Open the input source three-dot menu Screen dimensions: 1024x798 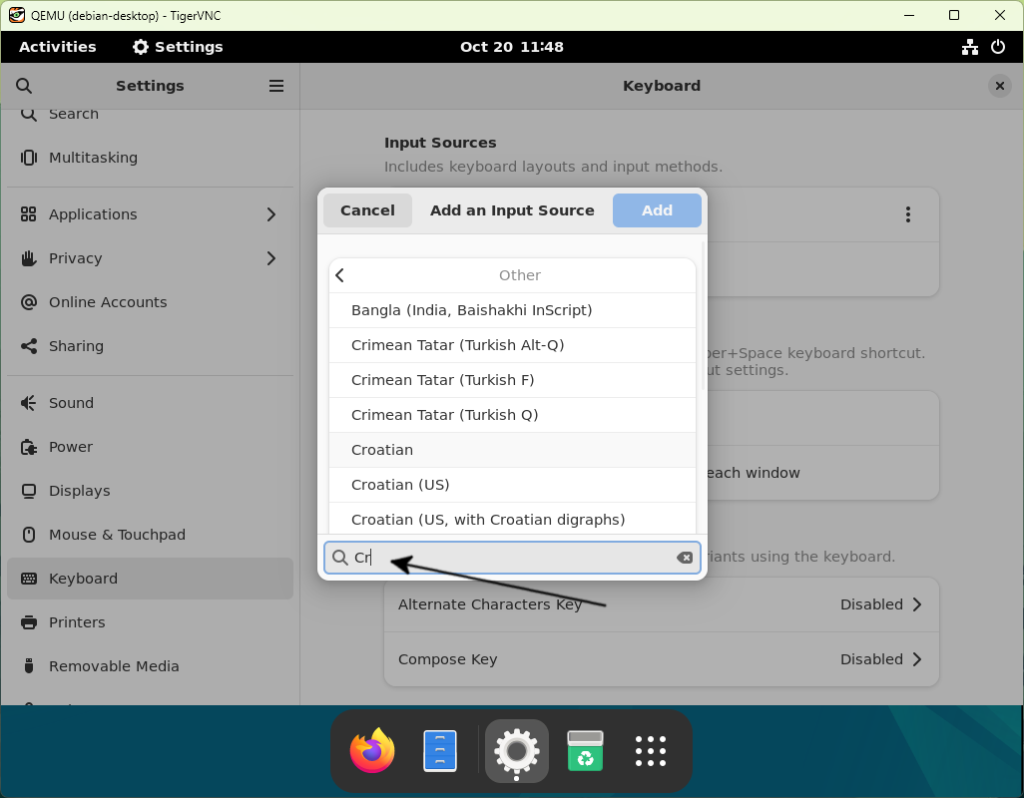[x=908, y=214]
